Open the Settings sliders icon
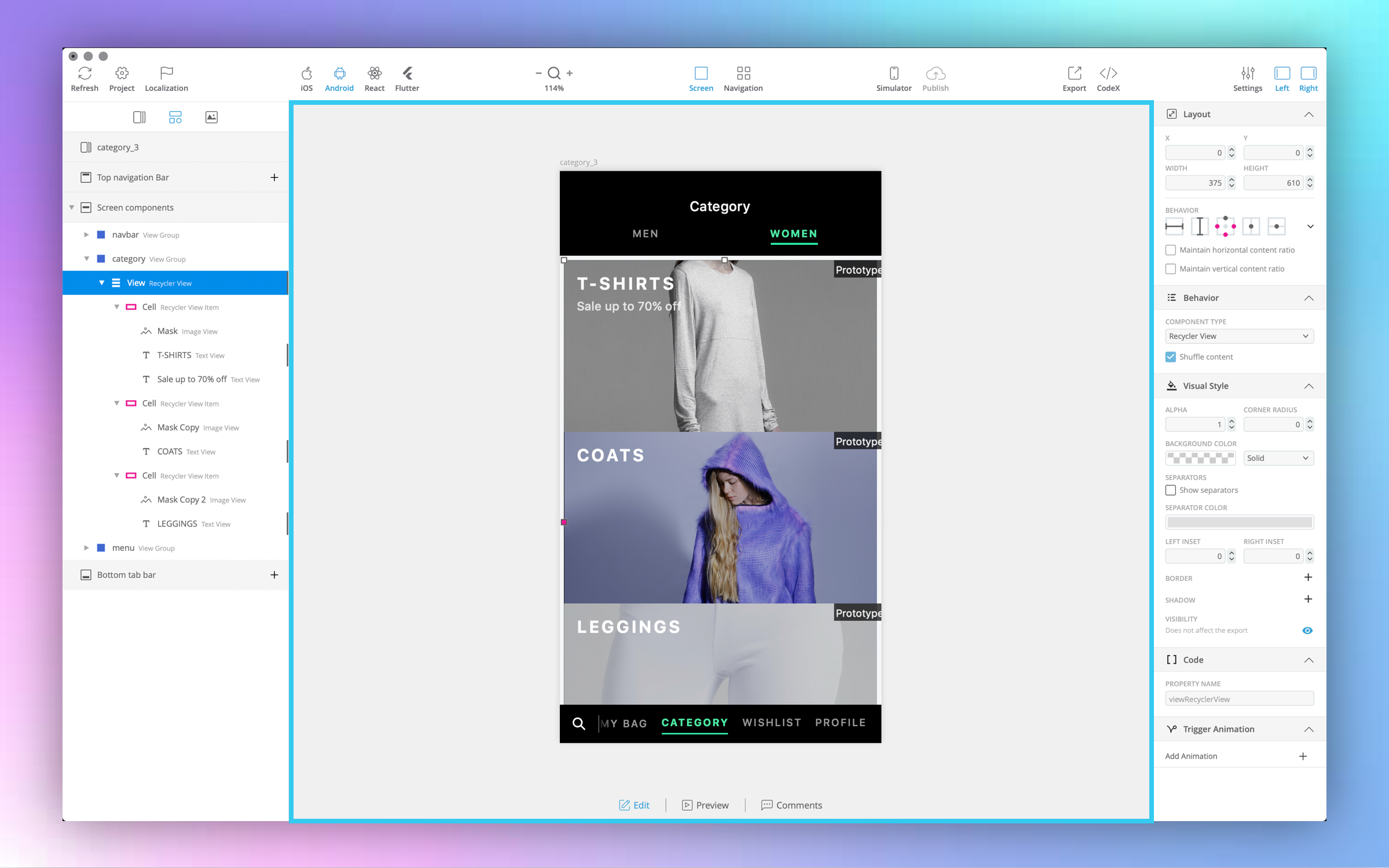 click(1247, 74)
